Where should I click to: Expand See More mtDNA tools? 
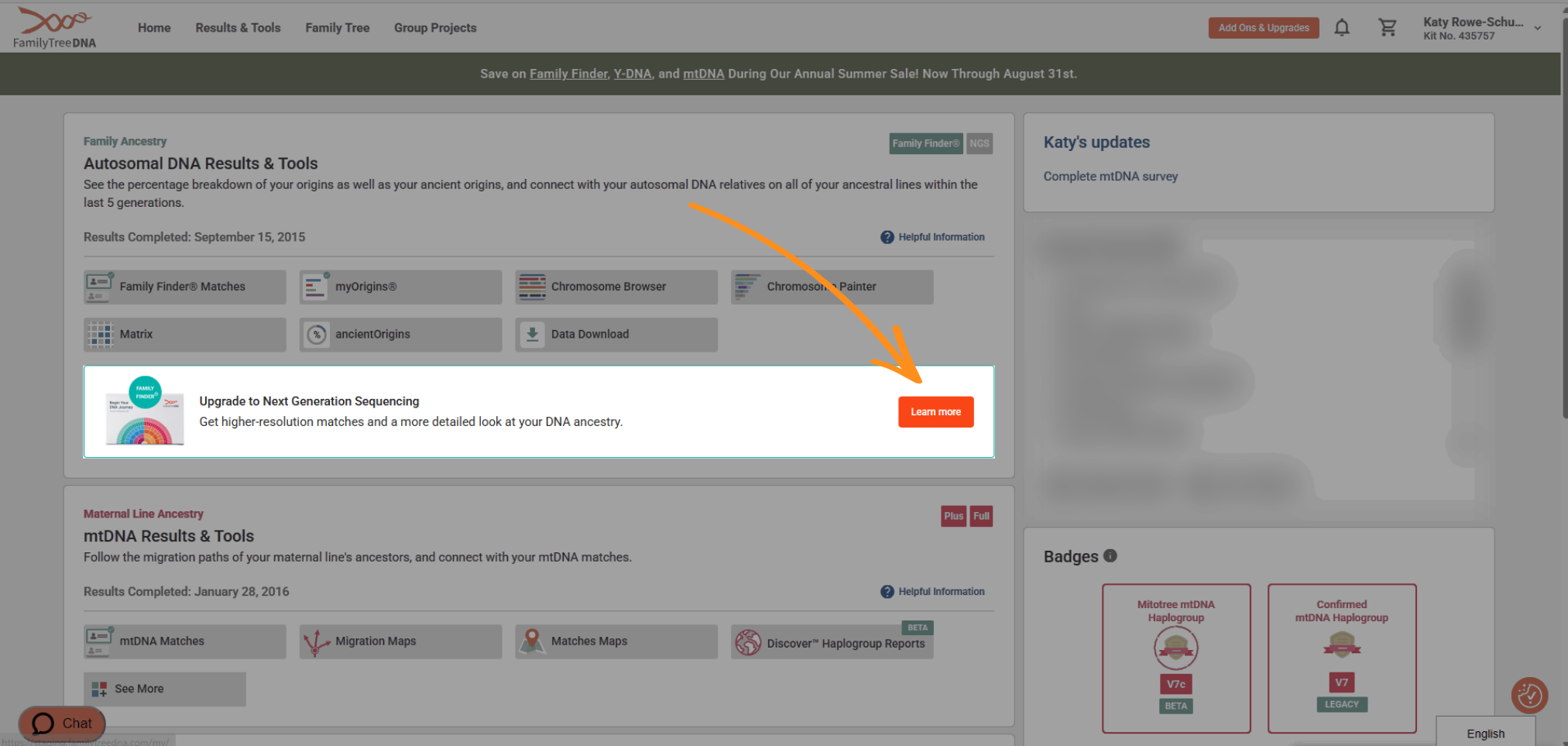tap(165, 689)
